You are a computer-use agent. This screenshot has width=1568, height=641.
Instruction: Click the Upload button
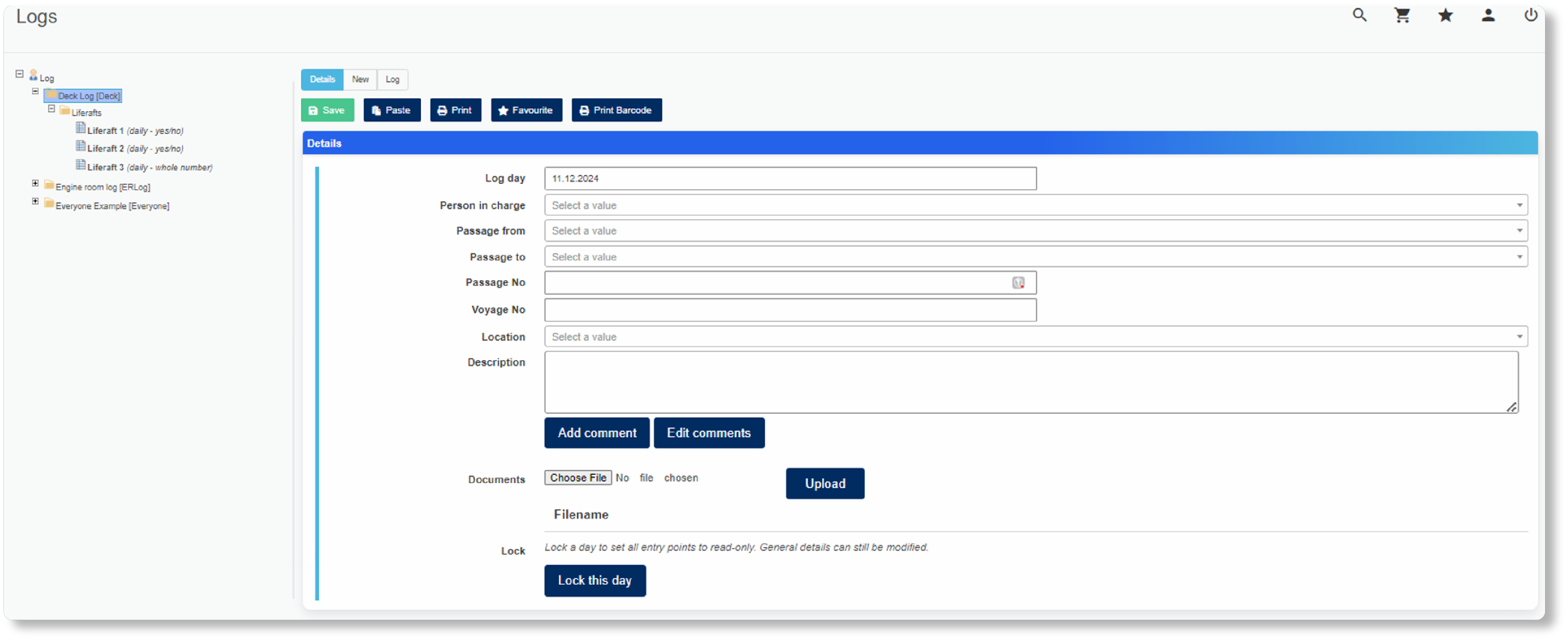click(x=825, y=484)
